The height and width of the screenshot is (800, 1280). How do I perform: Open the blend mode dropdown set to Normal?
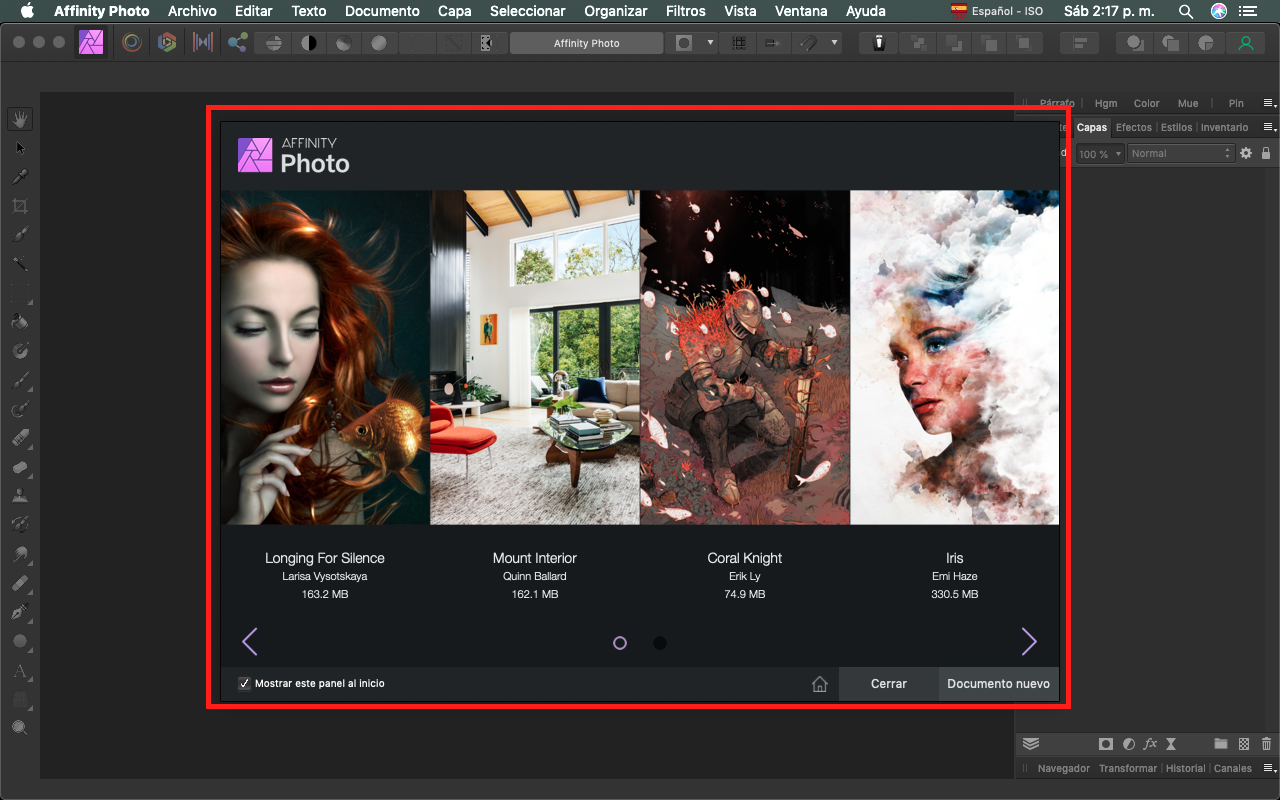click(x=1180, y=153)
